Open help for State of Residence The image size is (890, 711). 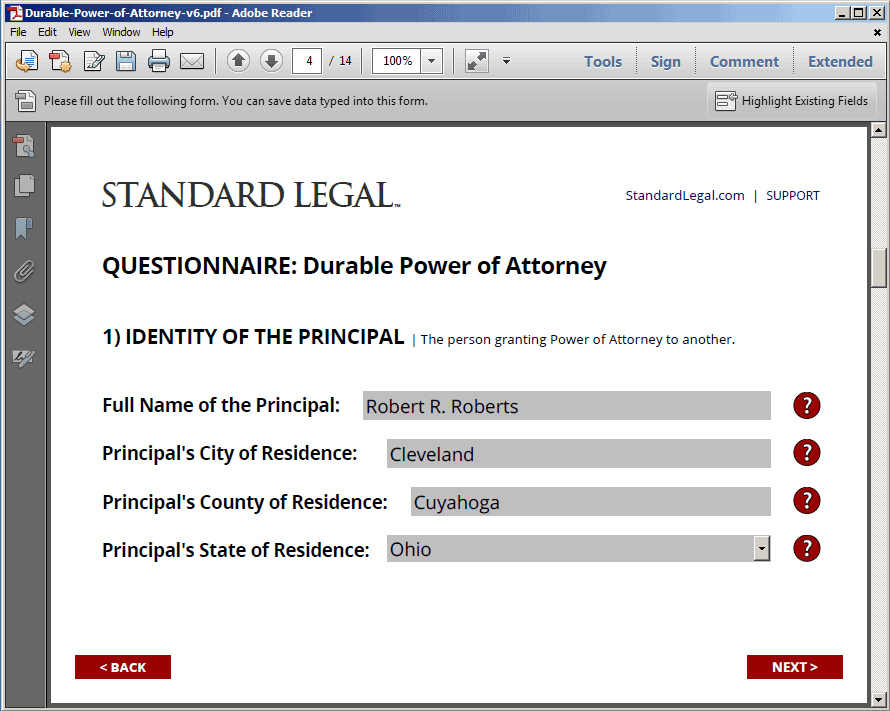click(x=807, y=549)
